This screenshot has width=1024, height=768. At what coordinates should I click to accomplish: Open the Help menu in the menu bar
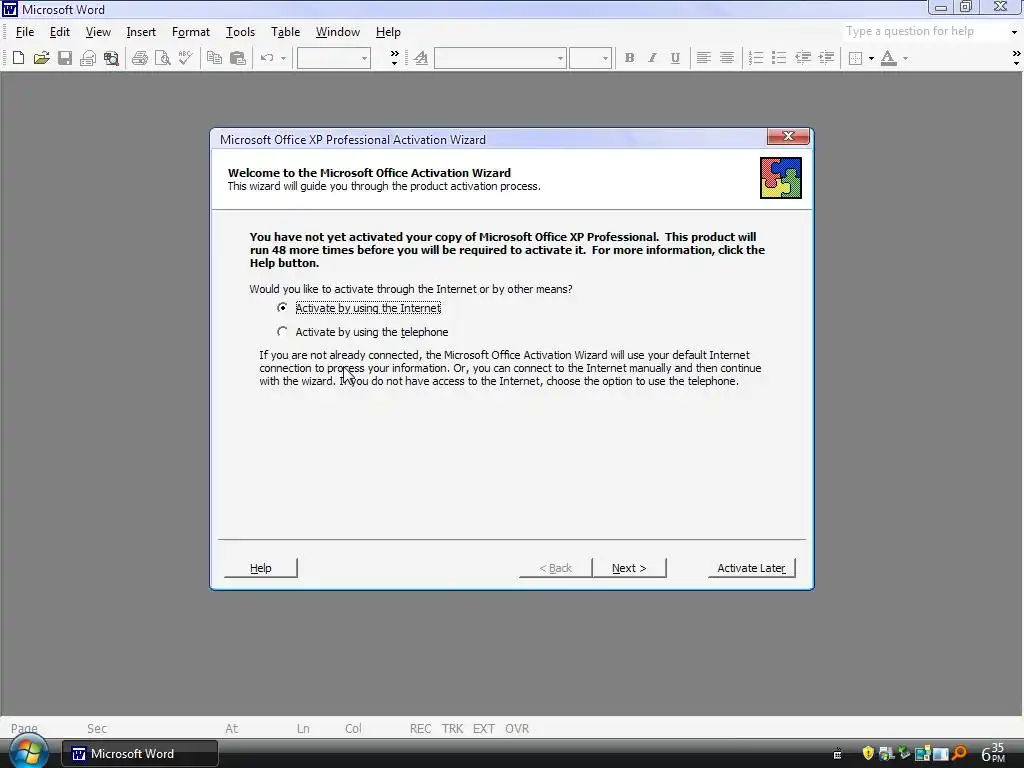(x=388, y=31)
